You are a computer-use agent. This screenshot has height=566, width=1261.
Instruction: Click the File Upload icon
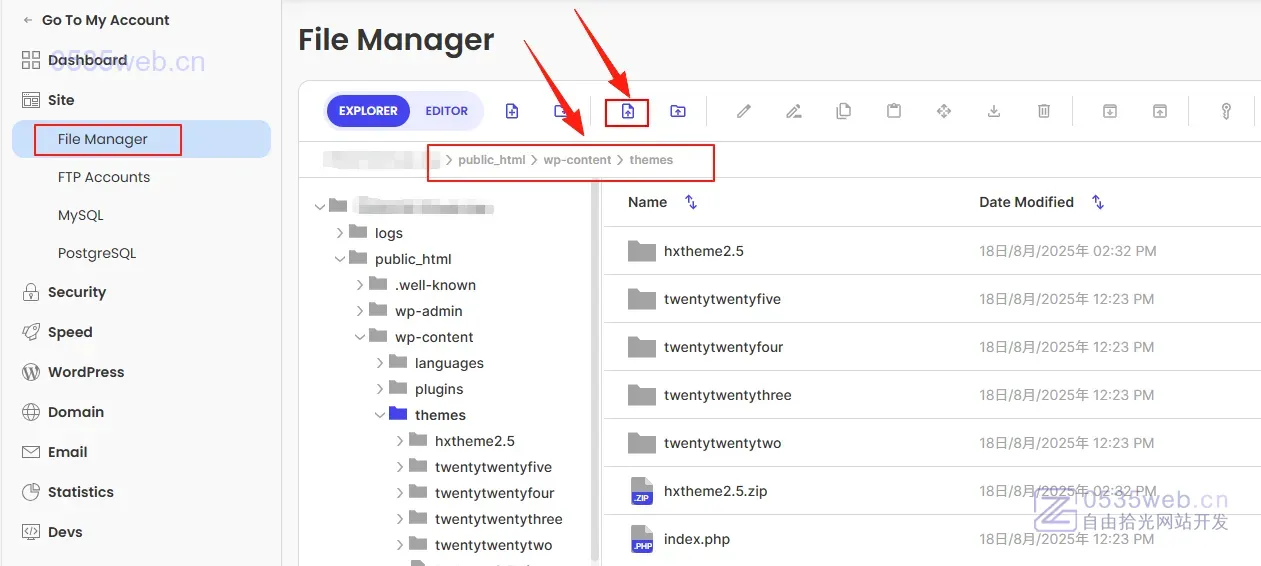click(628, 111)
